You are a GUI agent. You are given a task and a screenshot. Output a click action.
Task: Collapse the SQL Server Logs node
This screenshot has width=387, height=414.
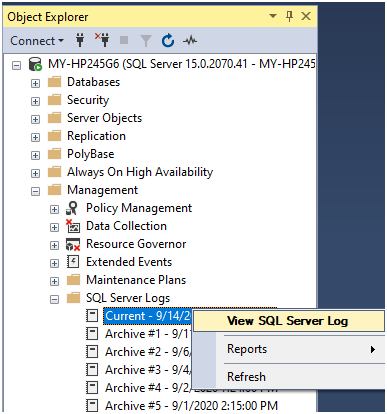tap(54, 299)
